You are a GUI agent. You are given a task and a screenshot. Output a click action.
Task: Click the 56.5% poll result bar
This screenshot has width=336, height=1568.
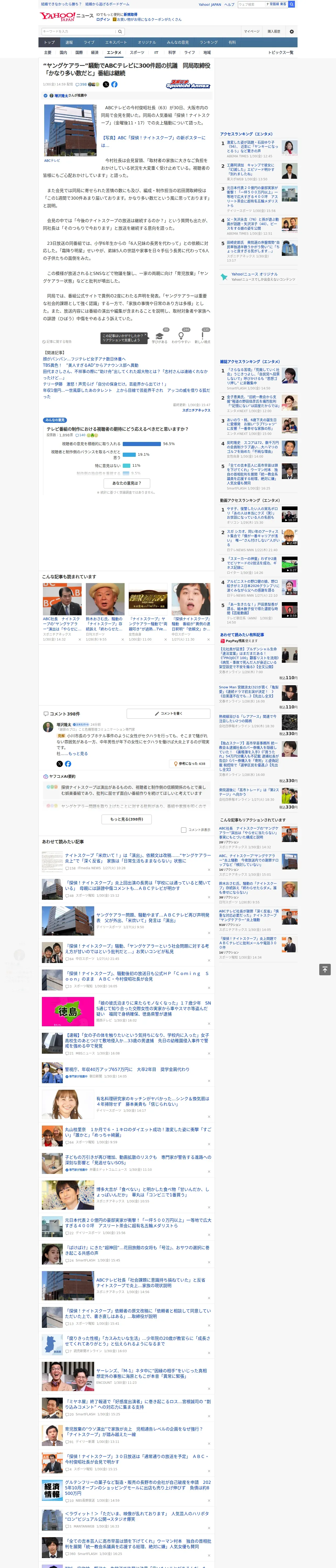pyautogui.click(x=142, y=444)
